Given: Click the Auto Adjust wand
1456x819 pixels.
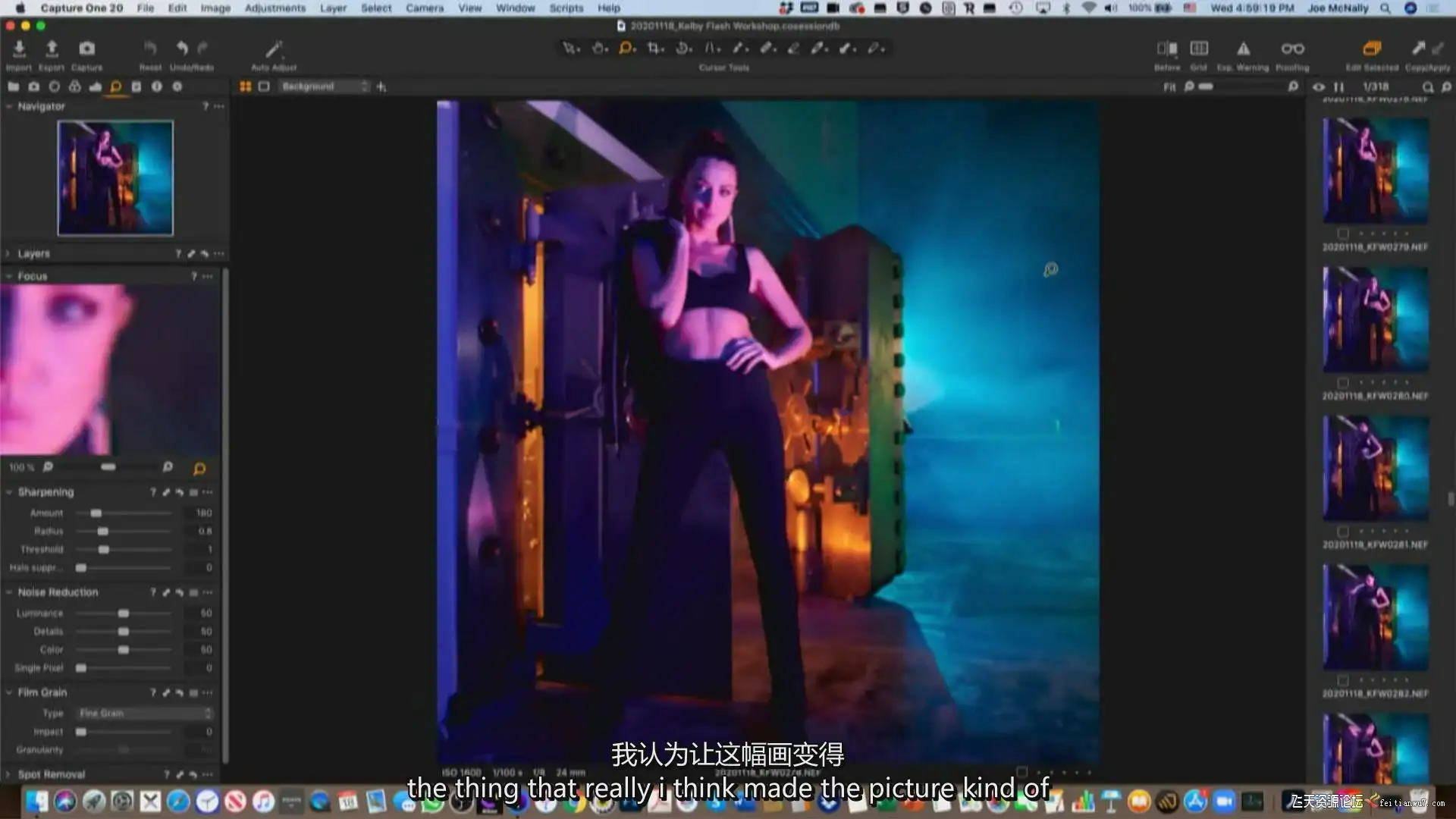Looking at the screenshot, I should (274, 49).
